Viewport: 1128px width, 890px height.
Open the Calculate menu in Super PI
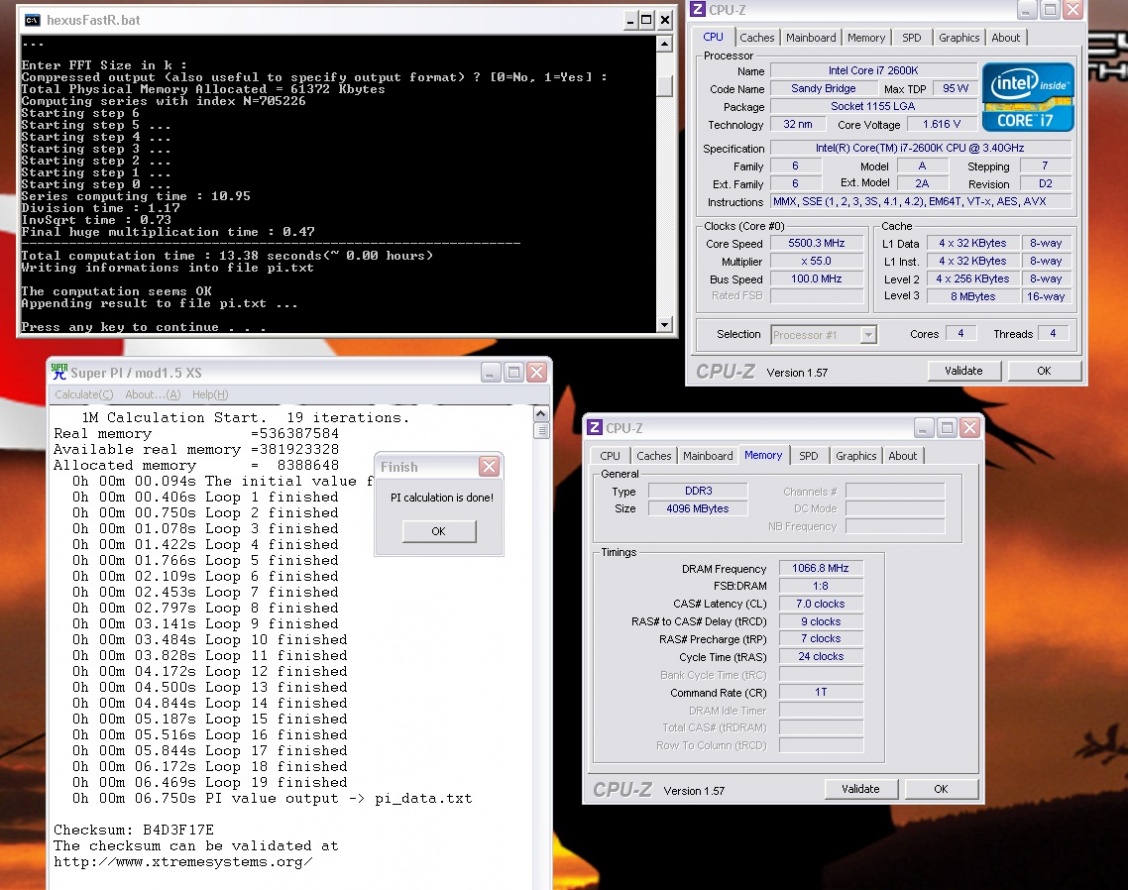point(84,395)
